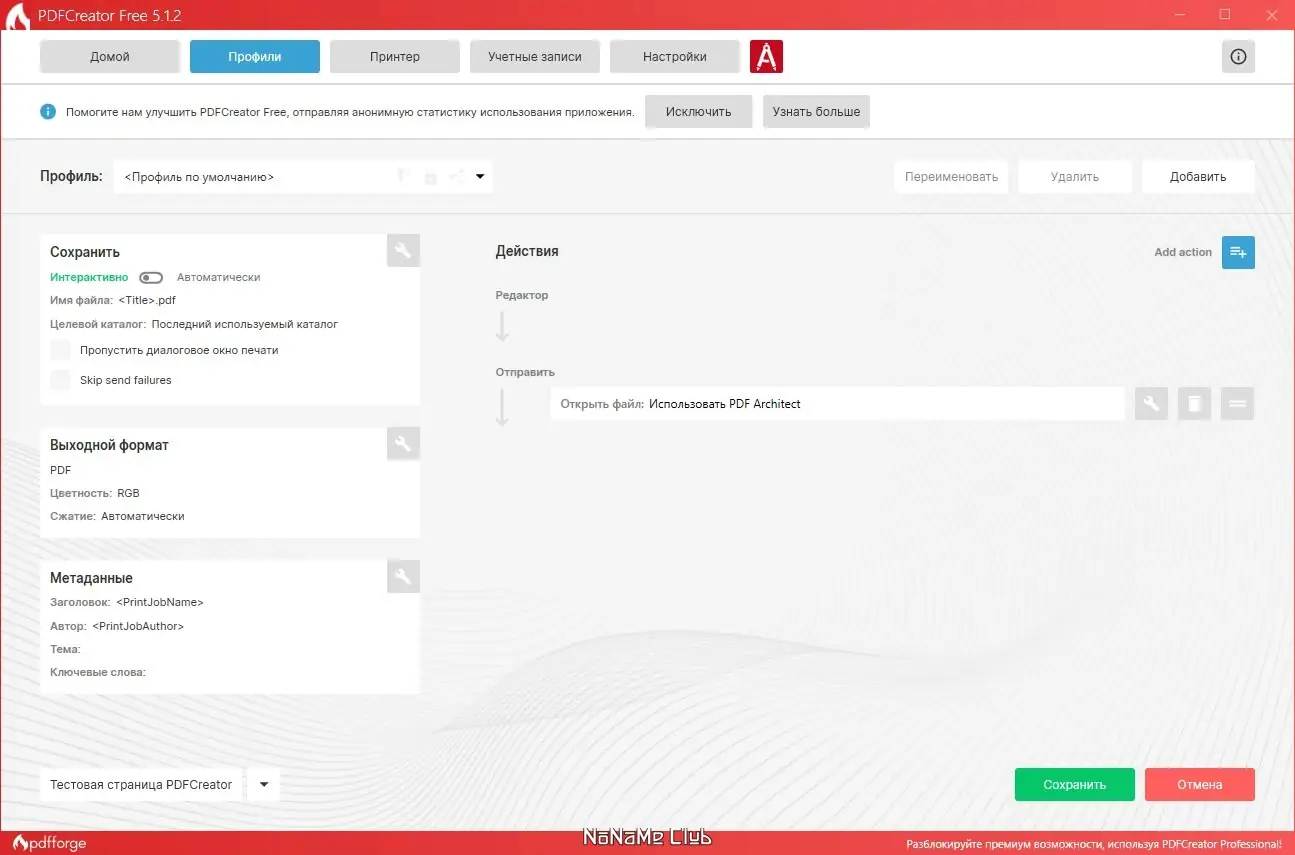Check Пропустить диалоговое окно печати box
Viewport: 1295px width, 855px height.
(x=61, y=350)
